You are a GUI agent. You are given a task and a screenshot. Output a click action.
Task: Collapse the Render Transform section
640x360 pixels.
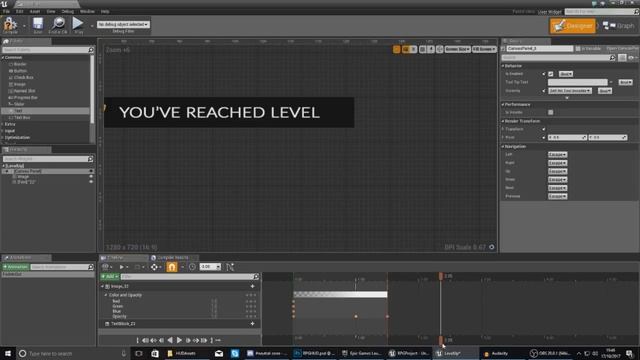point(503,121)
